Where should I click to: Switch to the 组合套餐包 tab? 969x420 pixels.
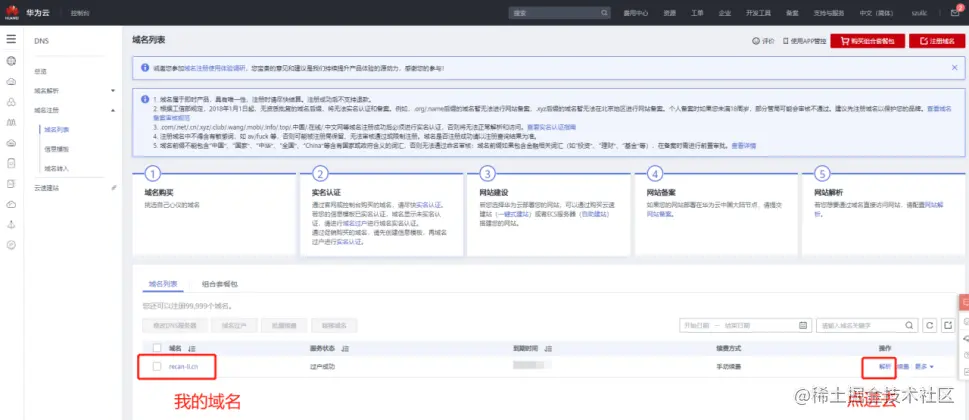click(219, 284)
